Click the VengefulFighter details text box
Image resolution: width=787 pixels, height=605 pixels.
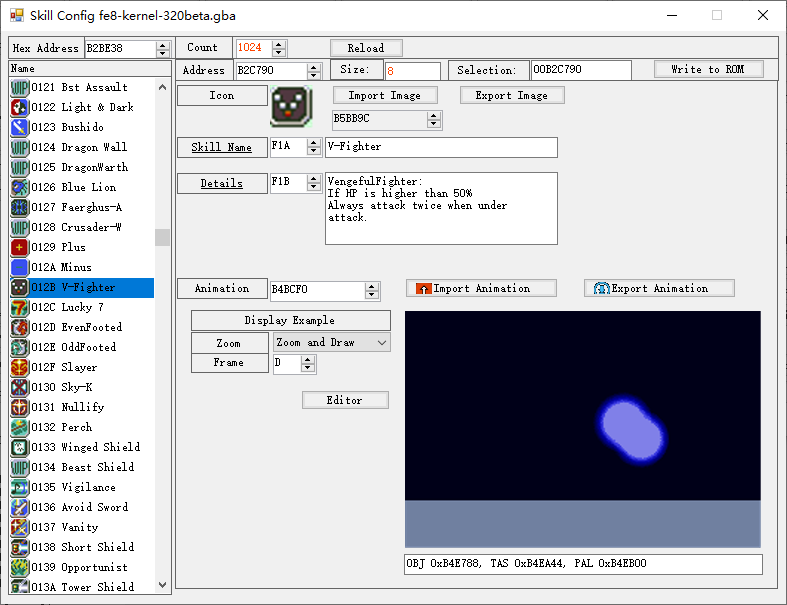coord(441,208)
